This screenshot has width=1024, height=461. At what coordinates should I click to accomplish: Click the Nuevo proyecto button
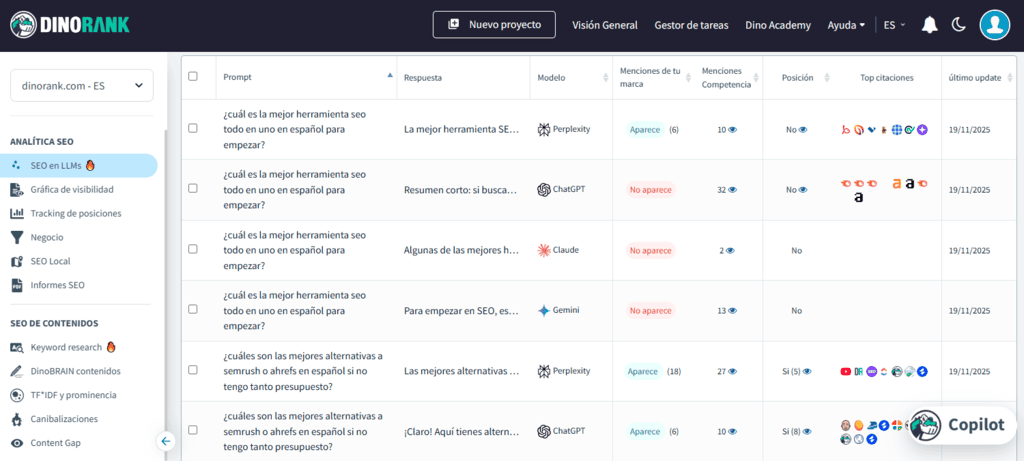tap(494, 25)
